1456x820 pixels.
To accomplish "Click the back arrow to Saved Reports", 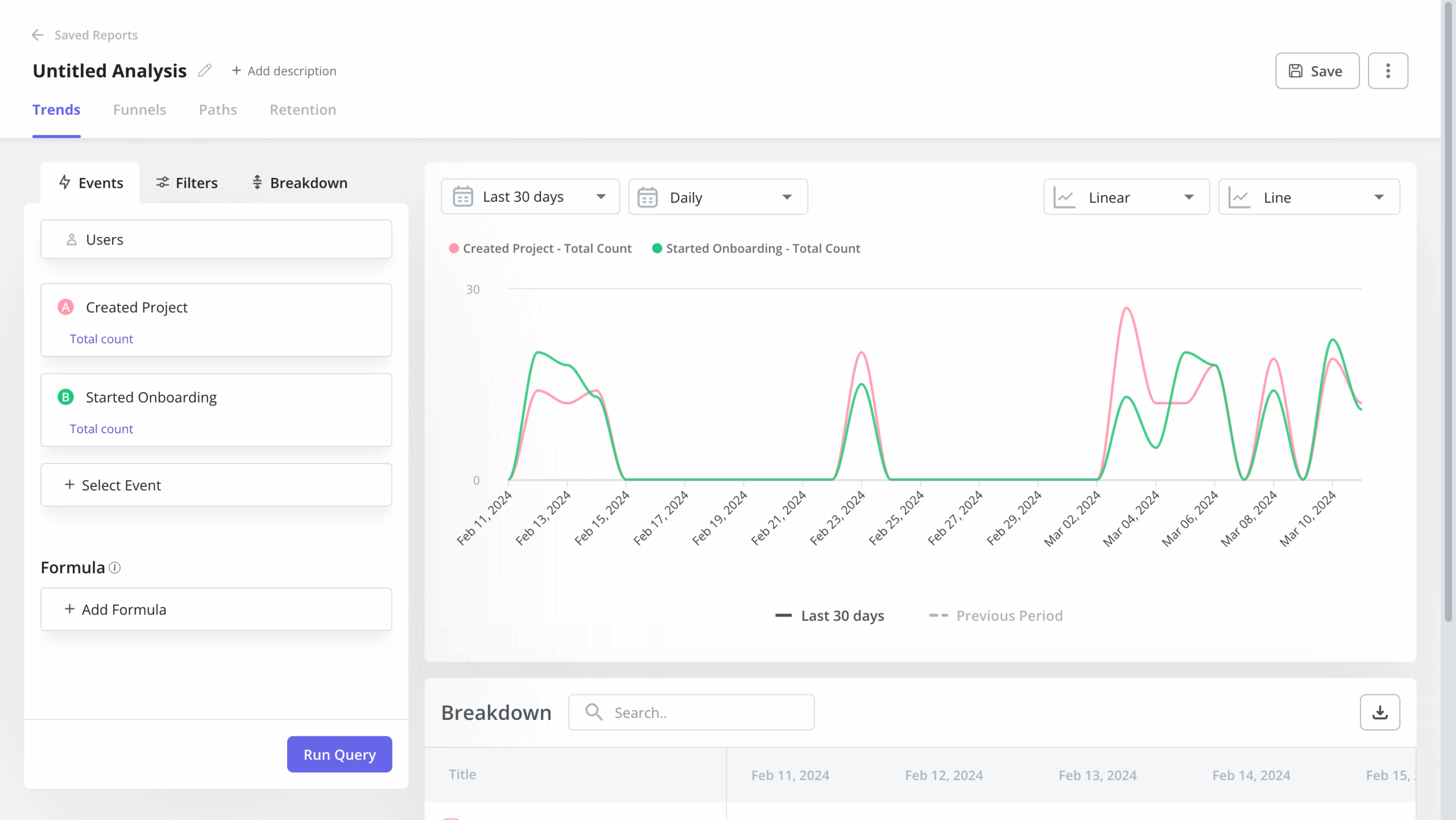I will [38, 35].
